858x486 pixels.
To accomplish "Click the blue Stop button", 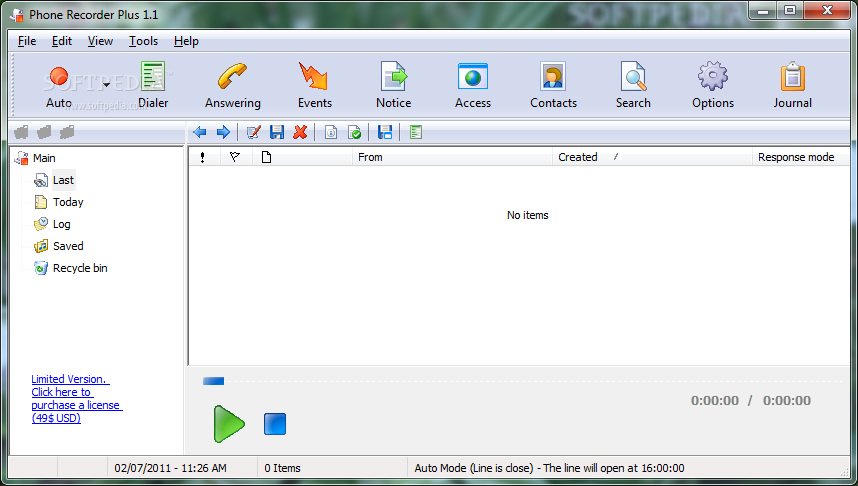I will pyautogui.click(x=275, y=424).
